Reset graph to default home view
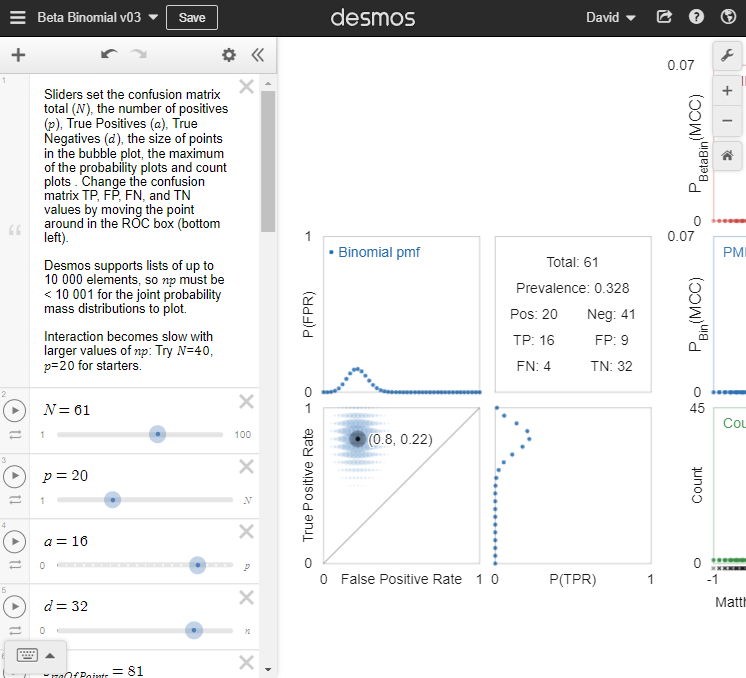 727,156
